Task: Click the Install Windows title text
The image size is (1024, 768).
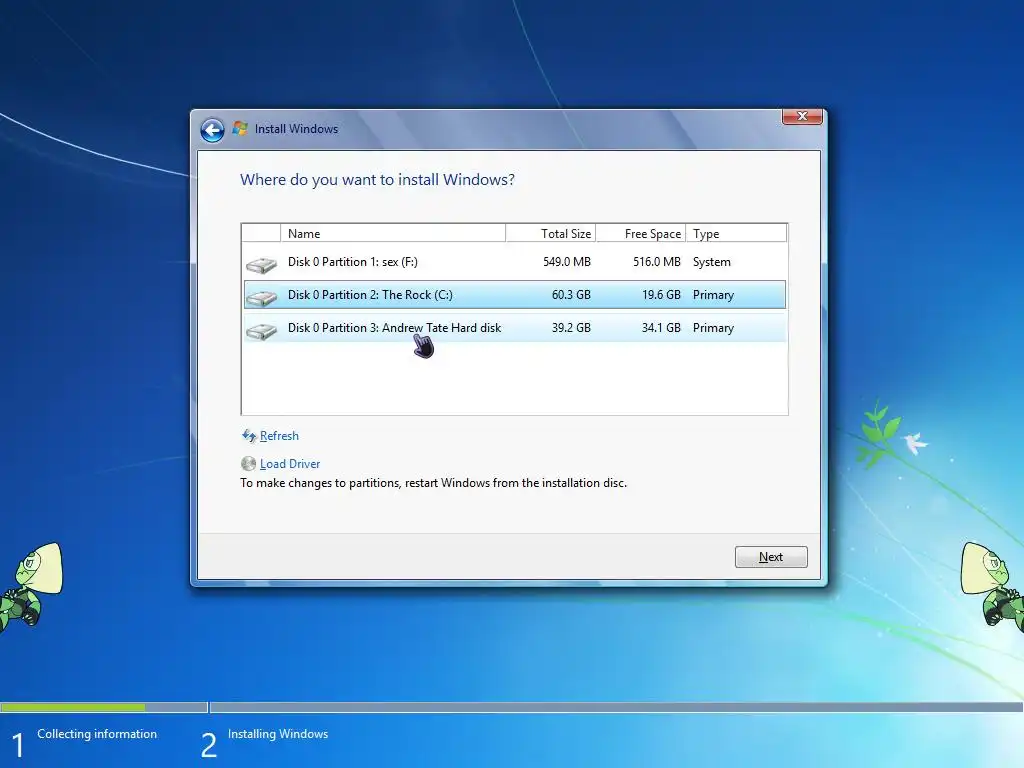Action: click(296, 129)
